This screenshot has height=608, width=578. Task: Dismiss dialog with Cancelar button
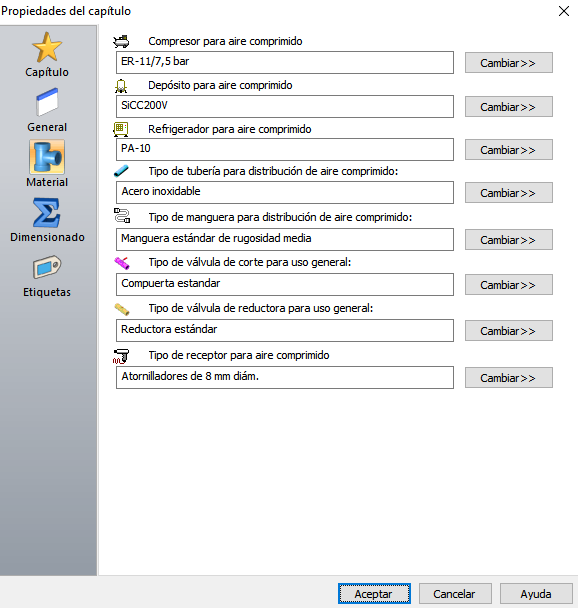[x=455, y=594]
